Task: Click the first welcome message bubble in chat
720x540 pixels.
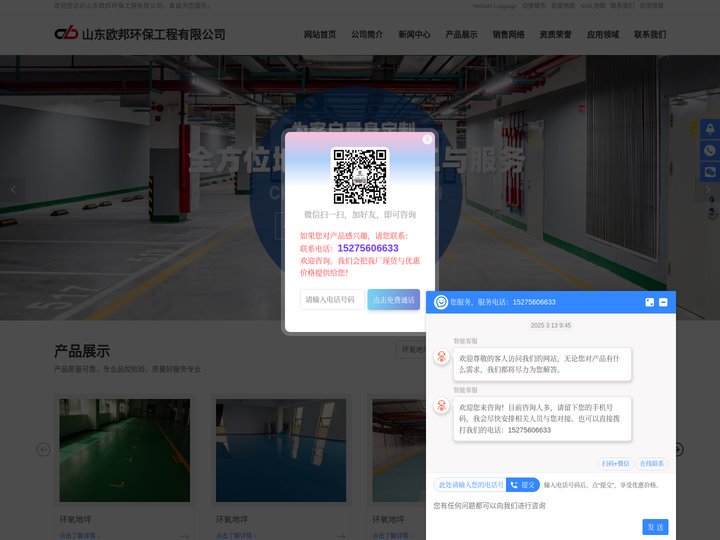Action: click(x=542, y=364)
